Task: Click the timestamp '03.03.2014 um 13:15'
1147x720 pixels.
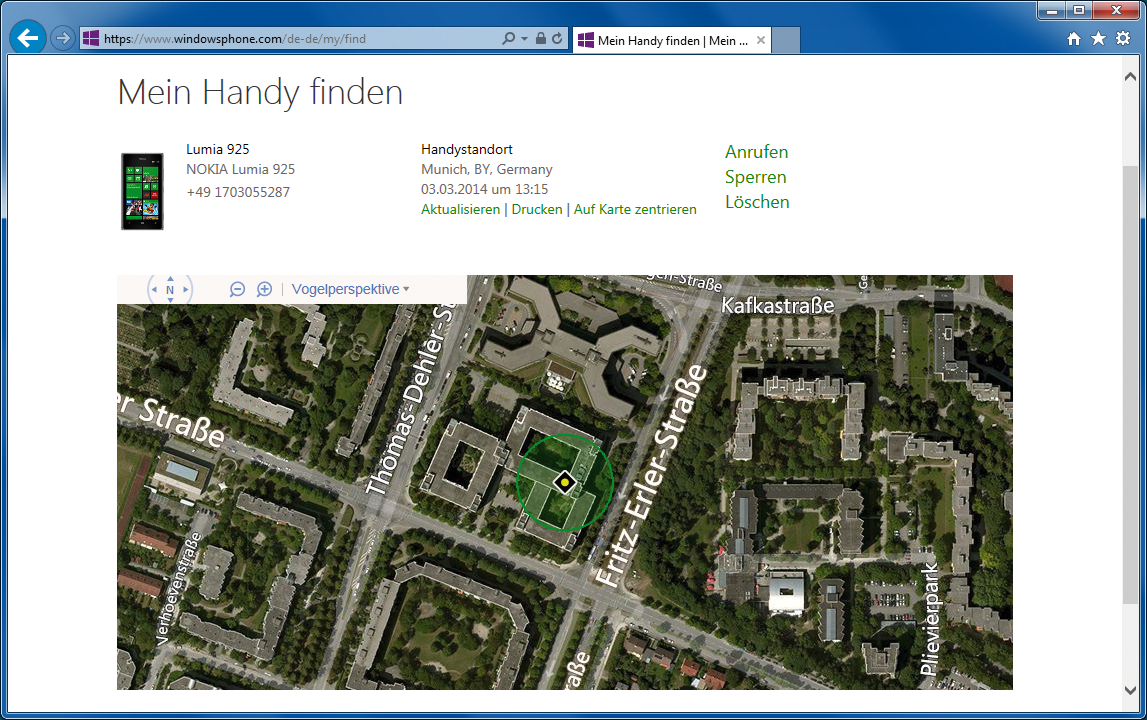Action: (x=484, y=190)
